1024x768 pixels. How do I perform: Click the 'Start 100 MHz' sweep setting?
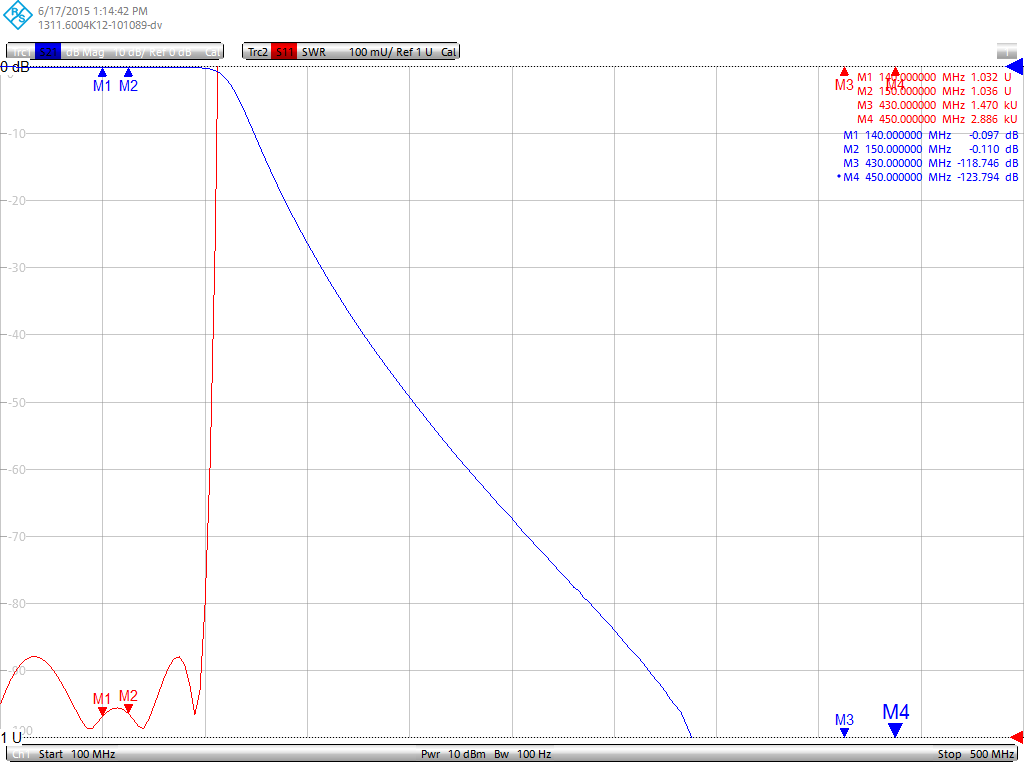click(77, 754)
